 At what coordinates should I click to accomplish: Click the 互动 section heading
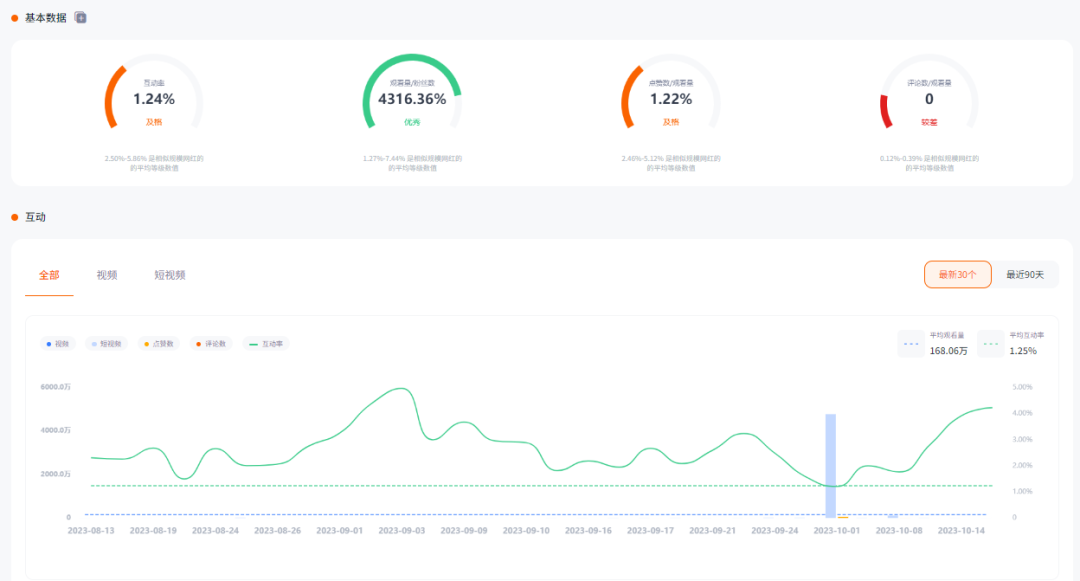click(35, 218)
